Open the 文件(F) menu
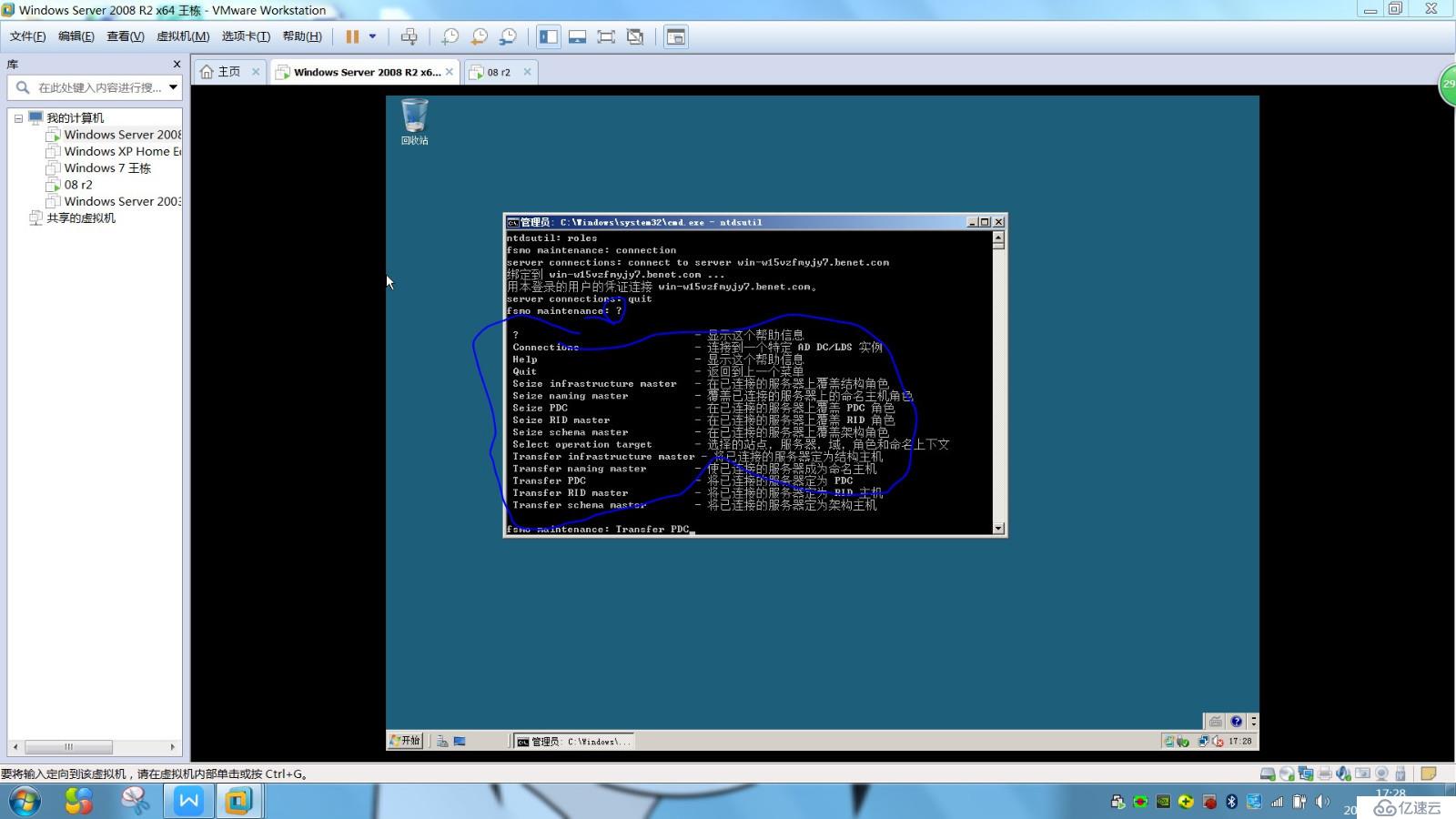Viewport: 1456px width, 819px height. (27, 36)
